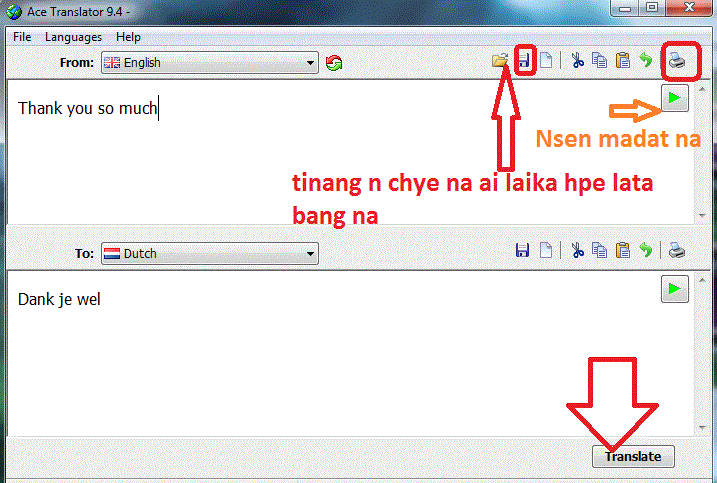
Task: Click in the source text box
Action: coord(350,152)
